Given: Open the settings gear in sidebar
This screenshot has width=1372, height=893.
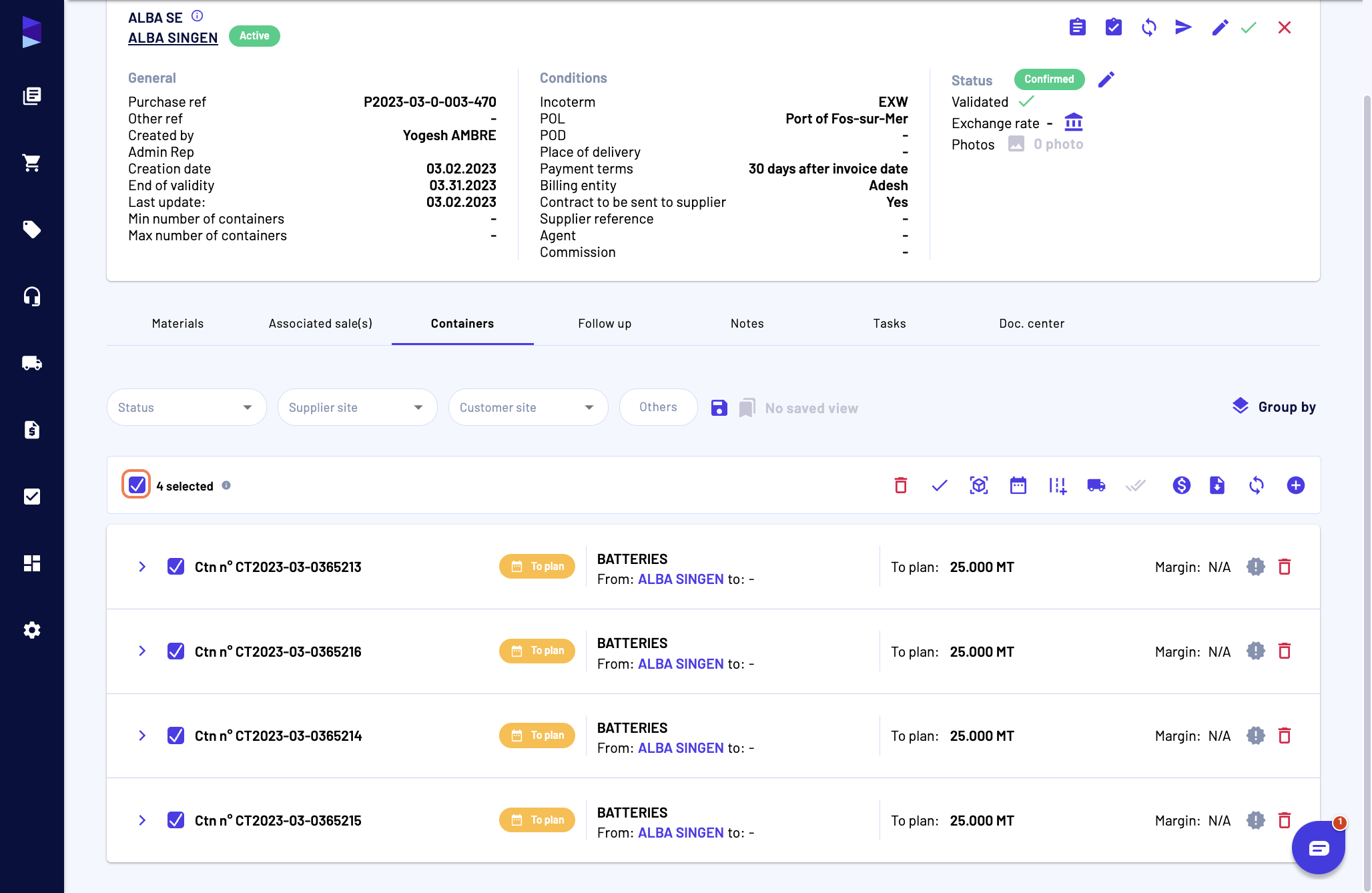Looking at the screenshot, I should tap(31, 630).
